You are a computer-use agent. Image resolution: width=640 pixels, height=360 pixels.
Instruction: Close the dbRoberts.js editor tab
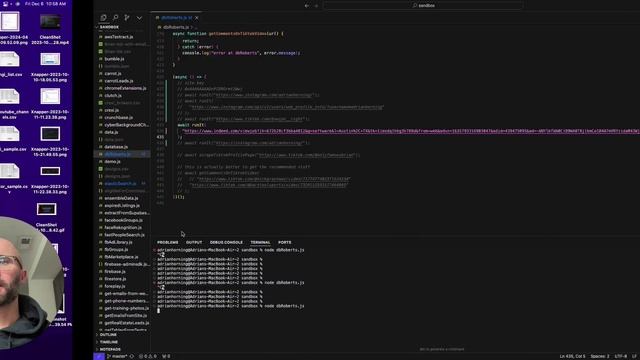point(197,18)
